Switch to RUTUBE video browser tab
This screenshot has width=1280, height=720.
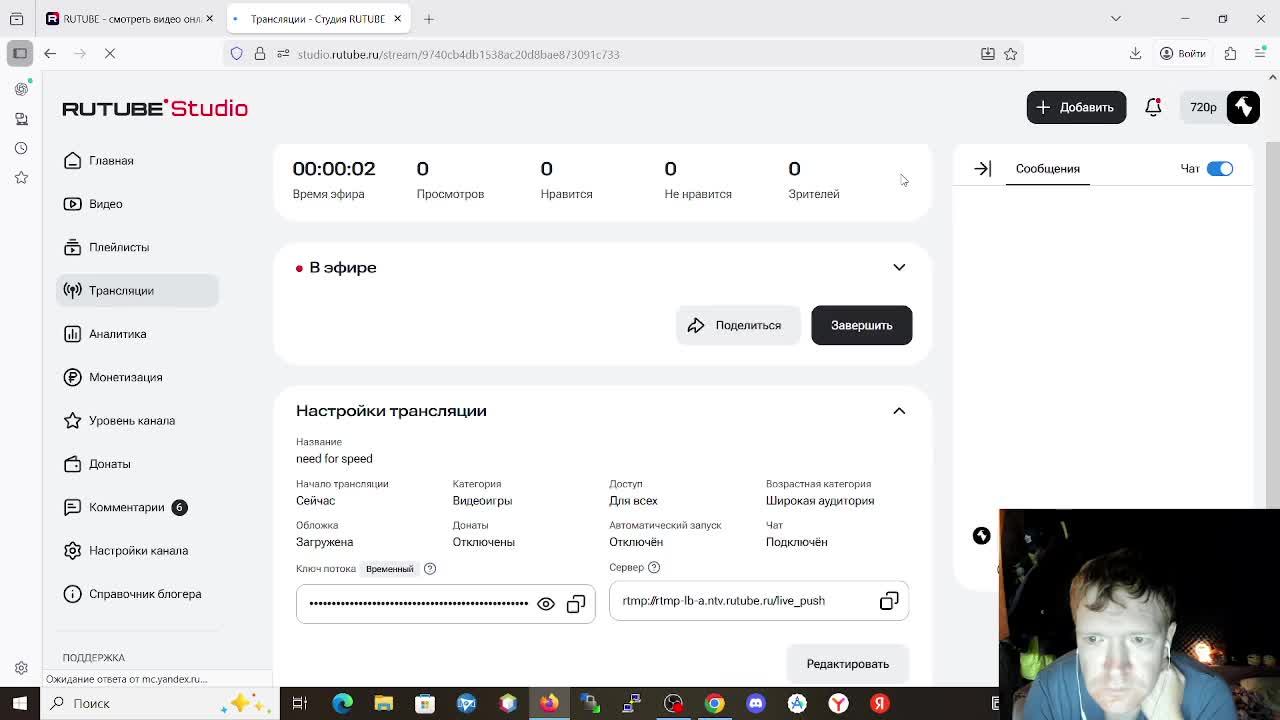(130, 19)
